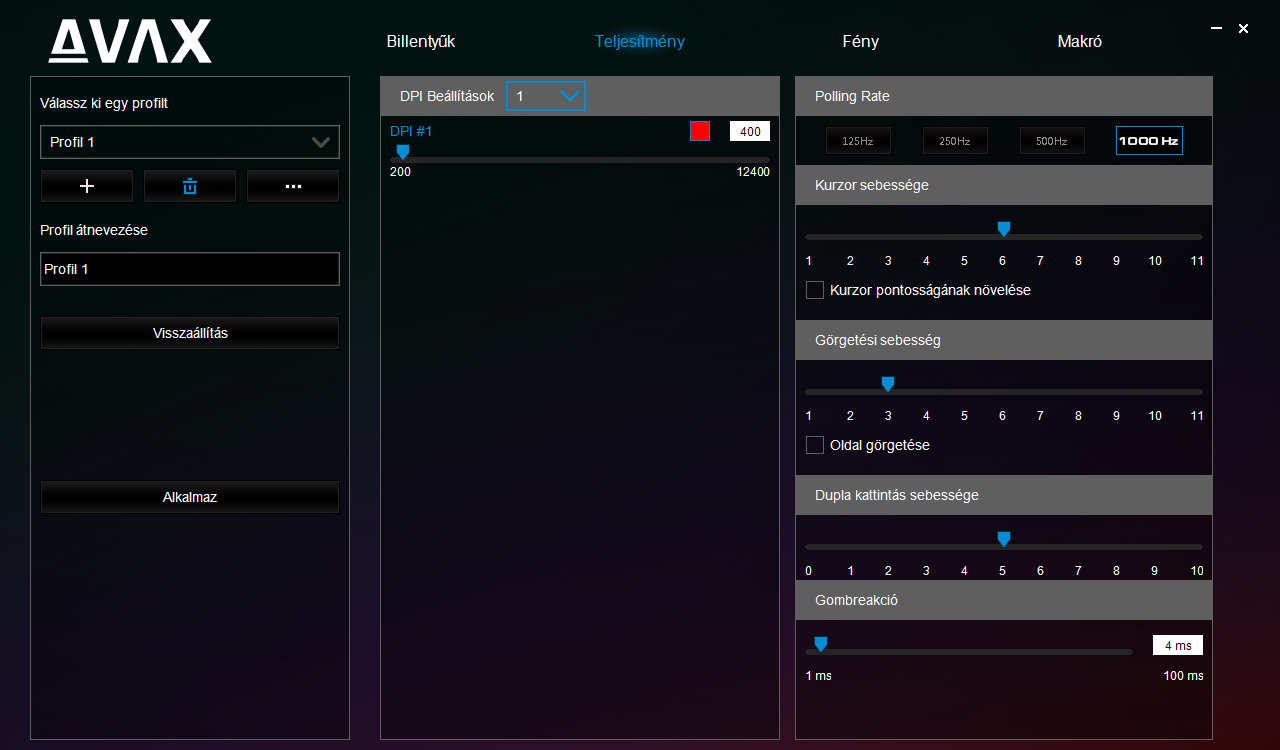Screen dimensions: 1280x750
Task: Enable Kurzor pontosságának növelése checkbox
Action: 815,290
